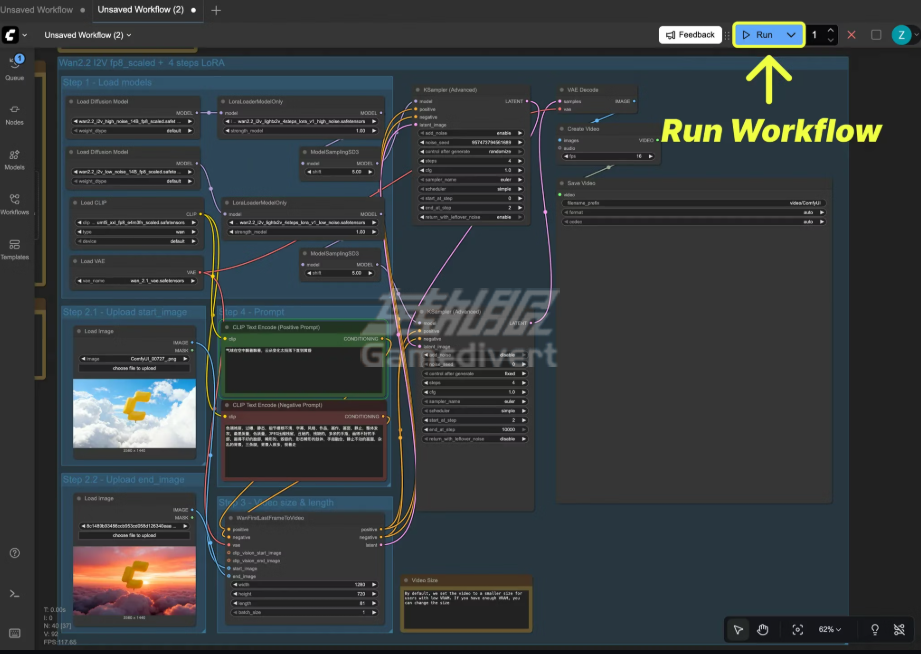
Task: Open the Templates sidebar icon
Action: [15, 249]
